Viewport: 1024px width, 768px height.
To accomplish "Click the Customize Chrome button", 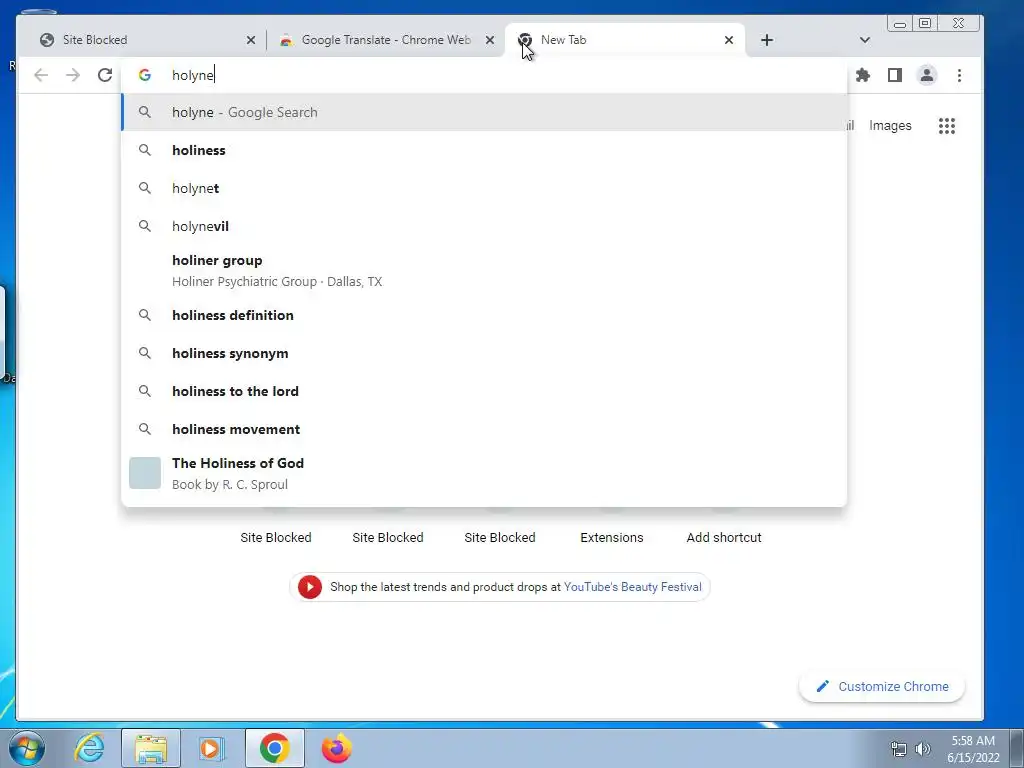I will [x=882, y=686].
